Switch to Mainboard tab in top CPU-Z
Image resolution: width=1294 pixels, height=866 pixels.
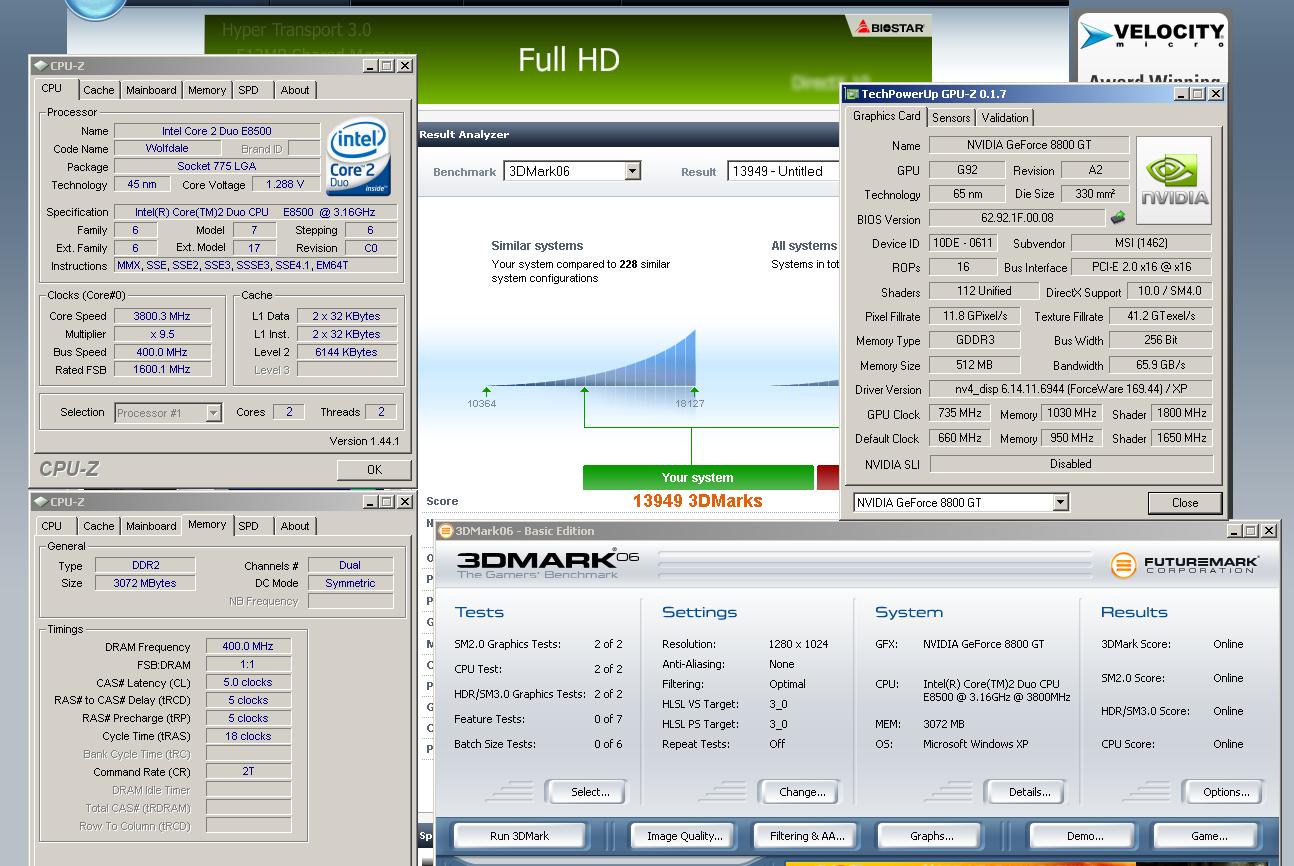151,90
